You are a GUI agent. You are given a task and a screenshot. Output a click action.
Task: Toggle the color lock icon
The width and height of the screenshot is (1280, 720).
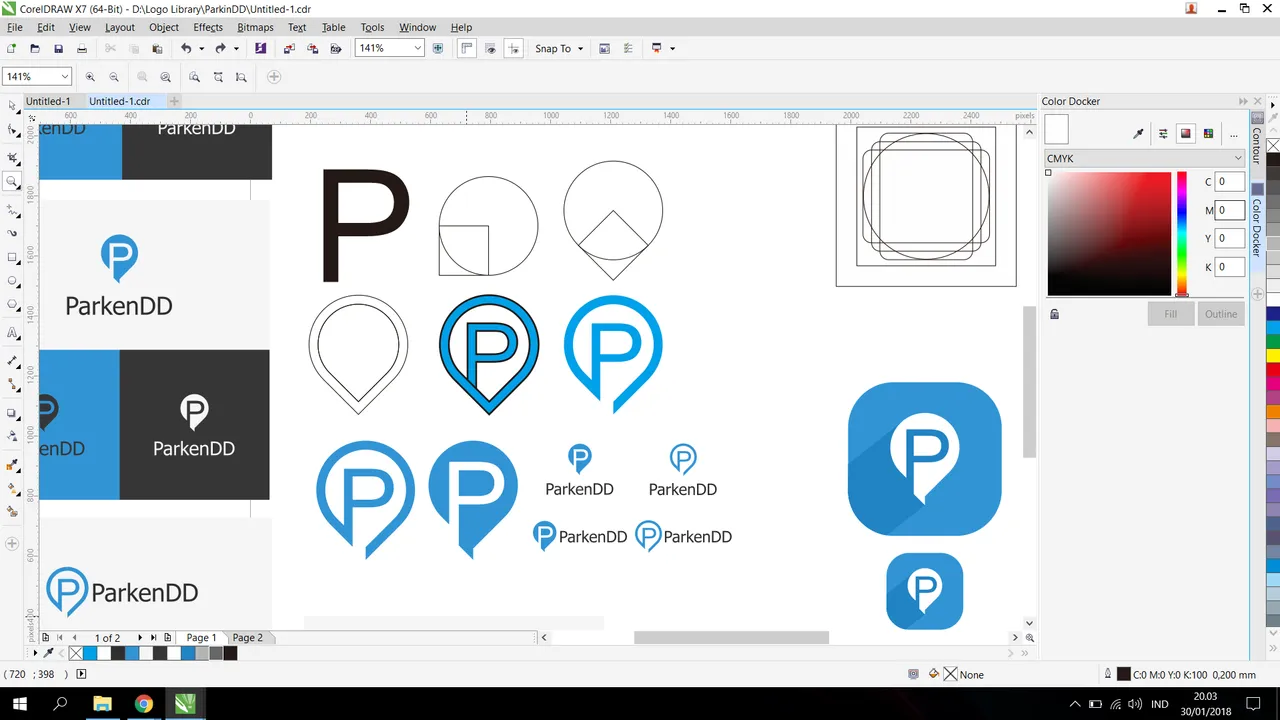pyautogui.click(x=1054, y=314)
